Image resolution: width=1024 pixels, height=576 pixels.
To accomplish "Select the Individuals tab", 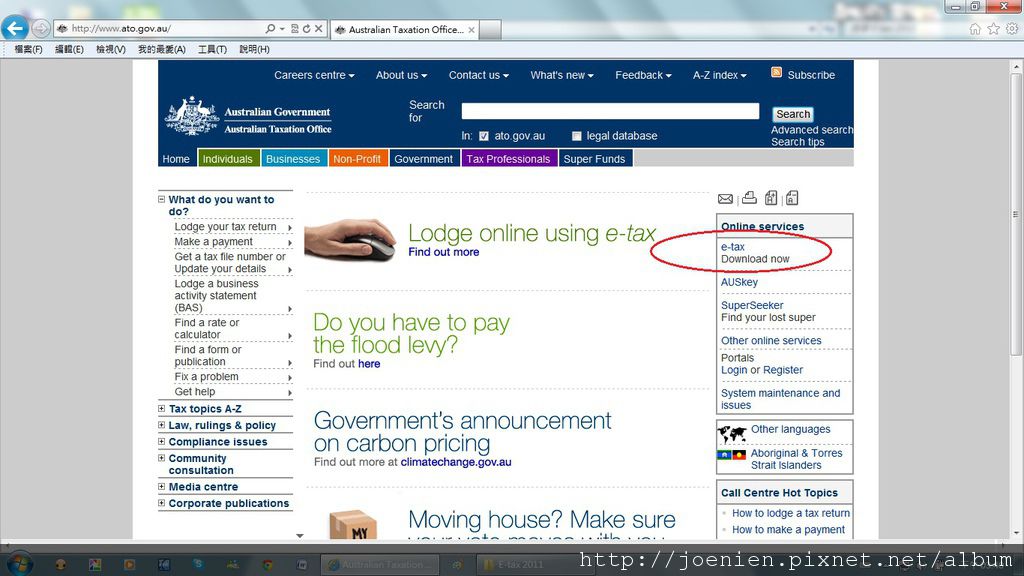I will point(227,159).
